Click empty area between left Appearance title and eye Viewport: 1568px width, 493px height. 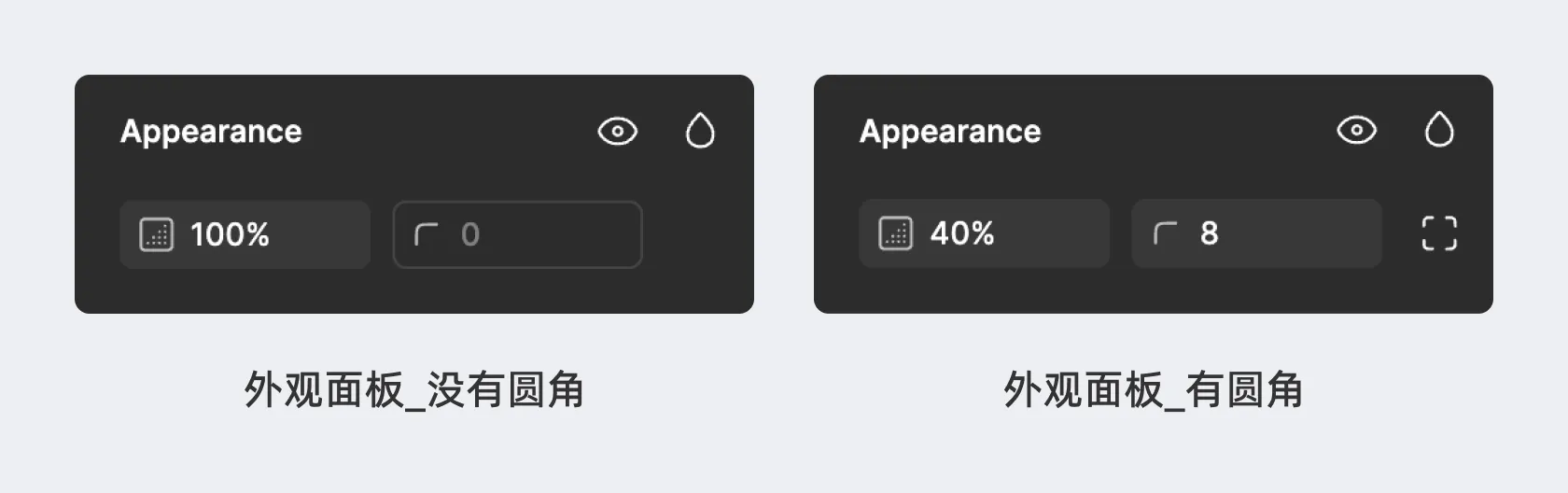[x=448, y=132]
